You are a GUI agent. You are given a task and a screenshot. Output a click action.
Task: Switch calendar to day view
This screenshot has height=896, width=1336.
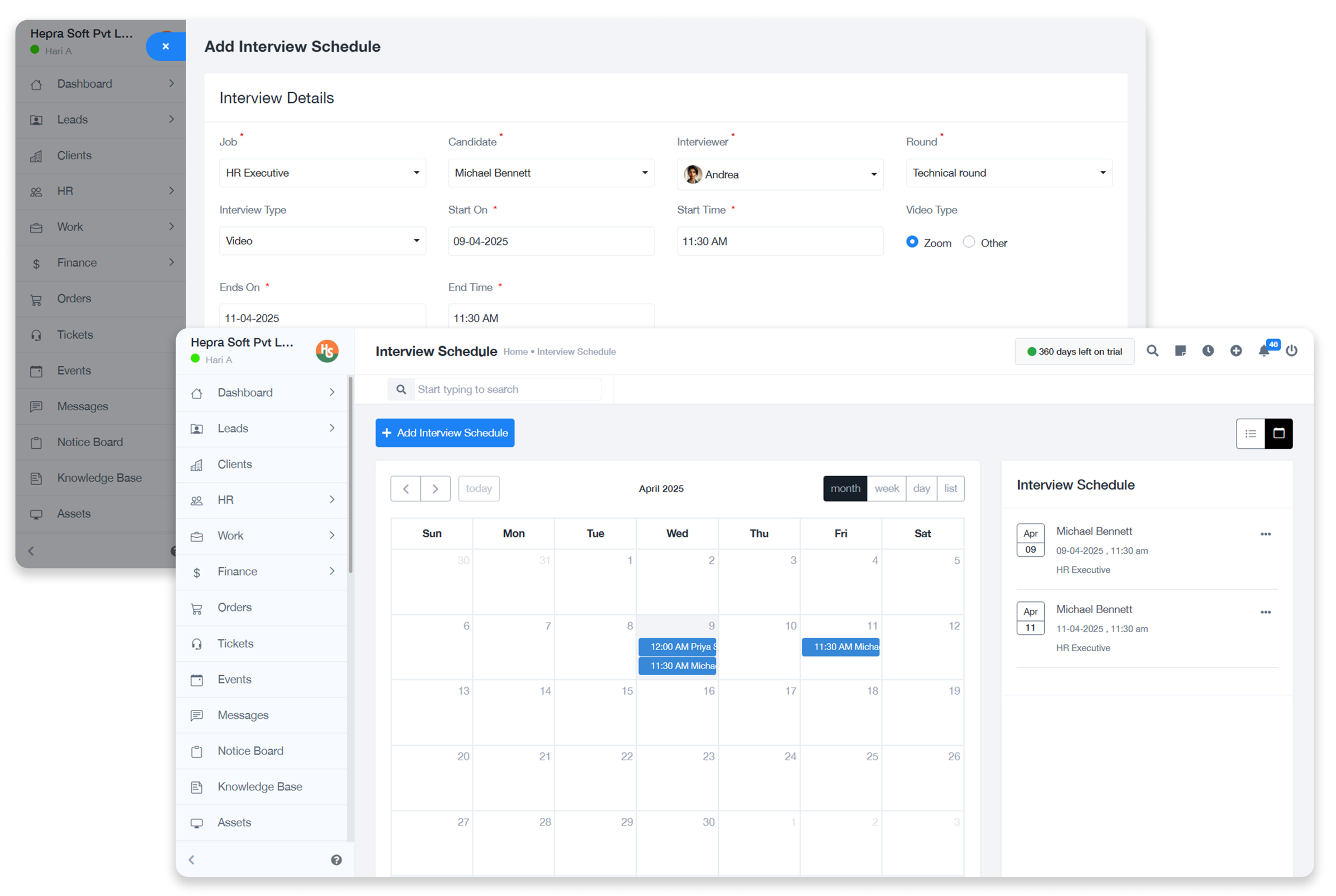tap(921, 489)
